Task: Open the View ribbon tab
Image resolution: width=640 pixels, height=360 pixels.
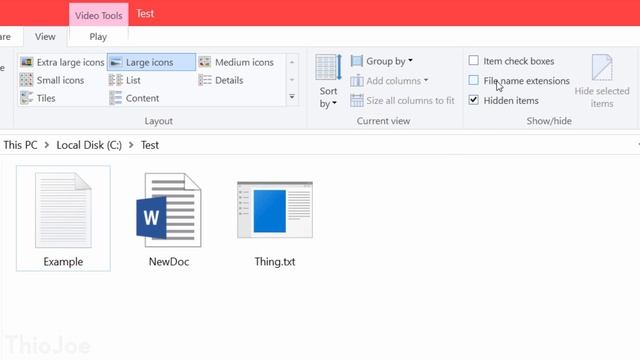Action: pyautogui.click(x=45, y=37)
